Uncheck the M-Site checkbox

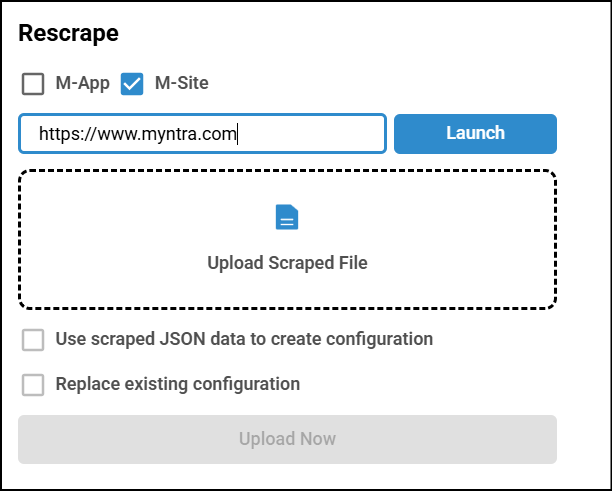[132, 84]
